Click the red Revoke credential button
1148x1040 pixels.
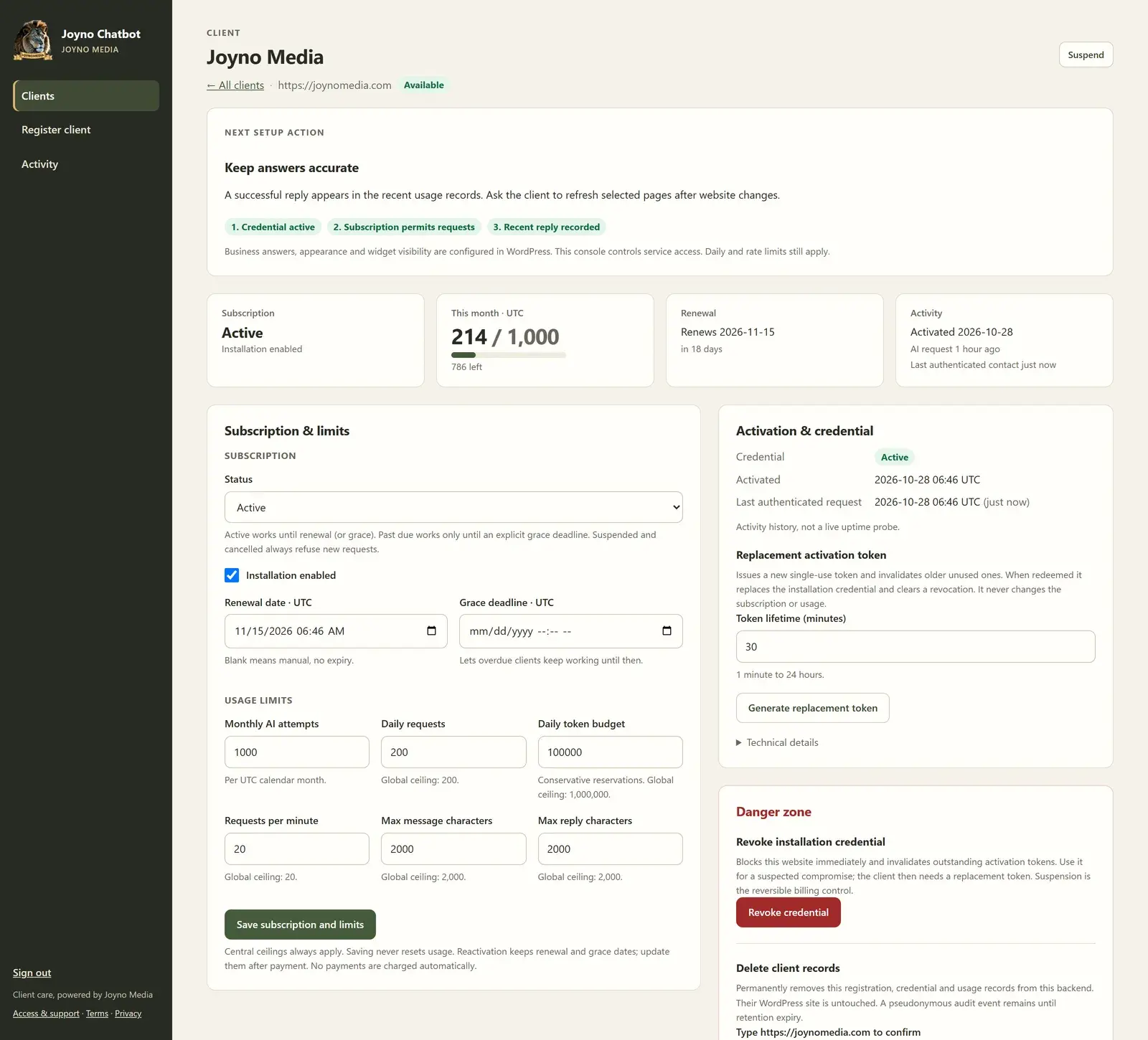788,912
